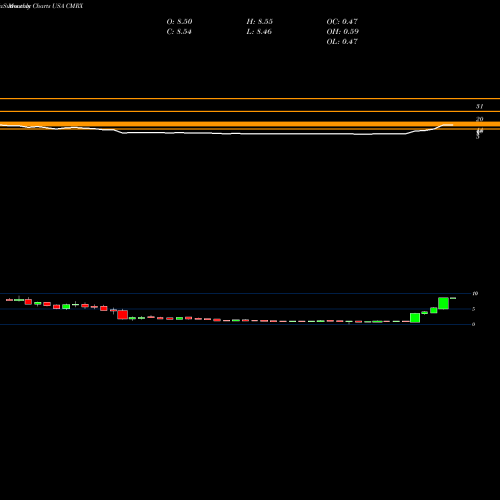This screenshot has width=500, height=500.
Task: Click the close price value "C: 8.54"
Action: coord(179,31)
